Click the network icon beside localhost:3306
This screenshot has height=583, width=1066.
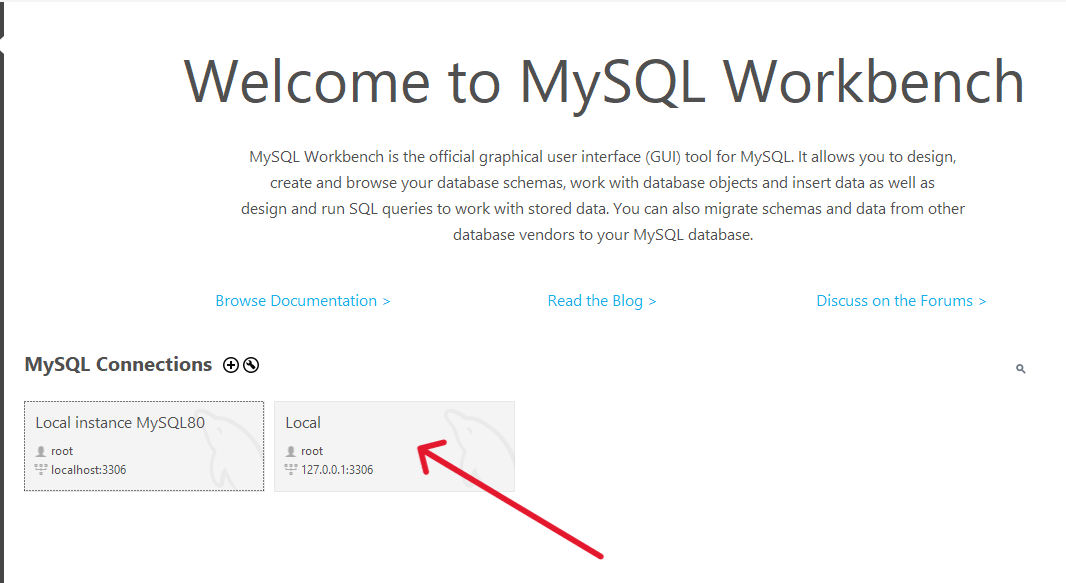(x=41, y=470)
